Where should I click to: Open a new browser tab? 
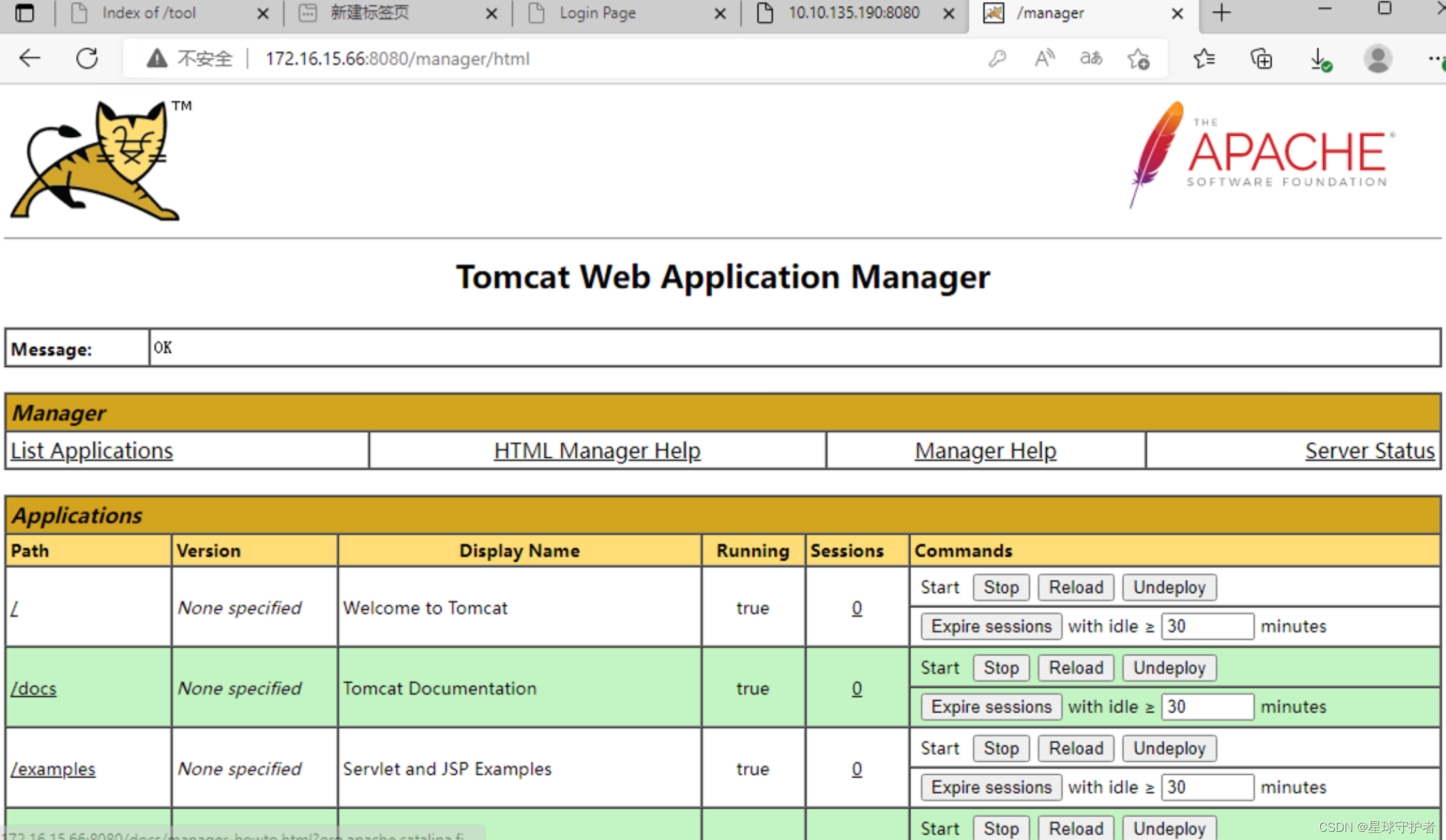[1221, 13]
